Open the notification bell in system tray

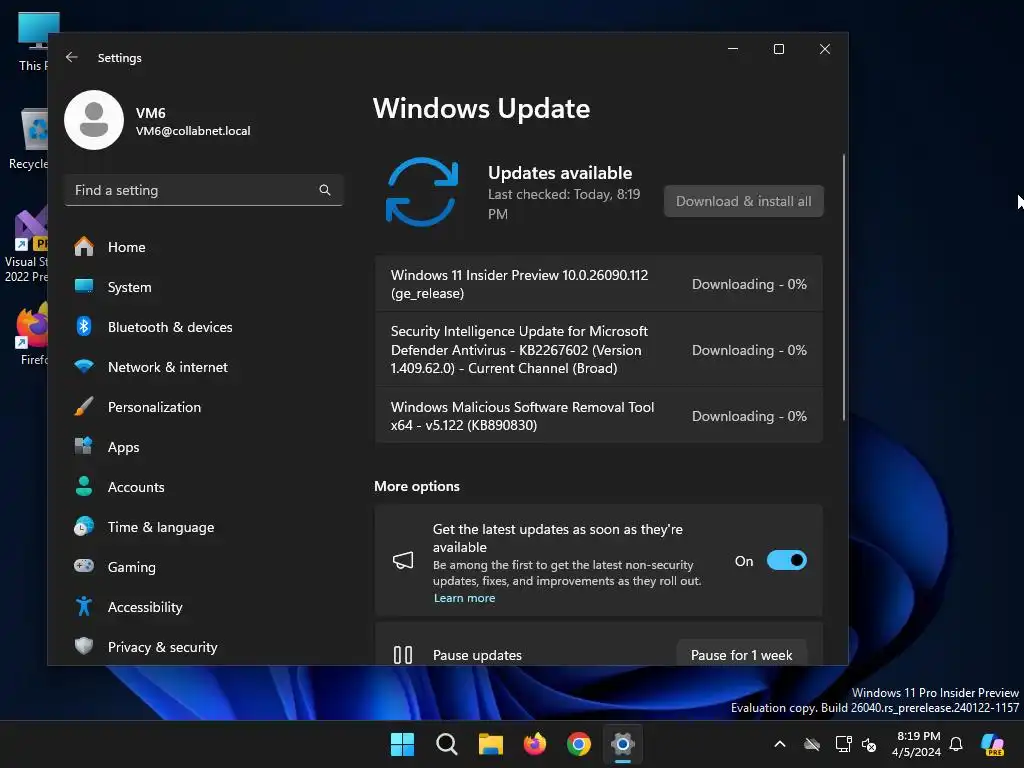point(956,744)
